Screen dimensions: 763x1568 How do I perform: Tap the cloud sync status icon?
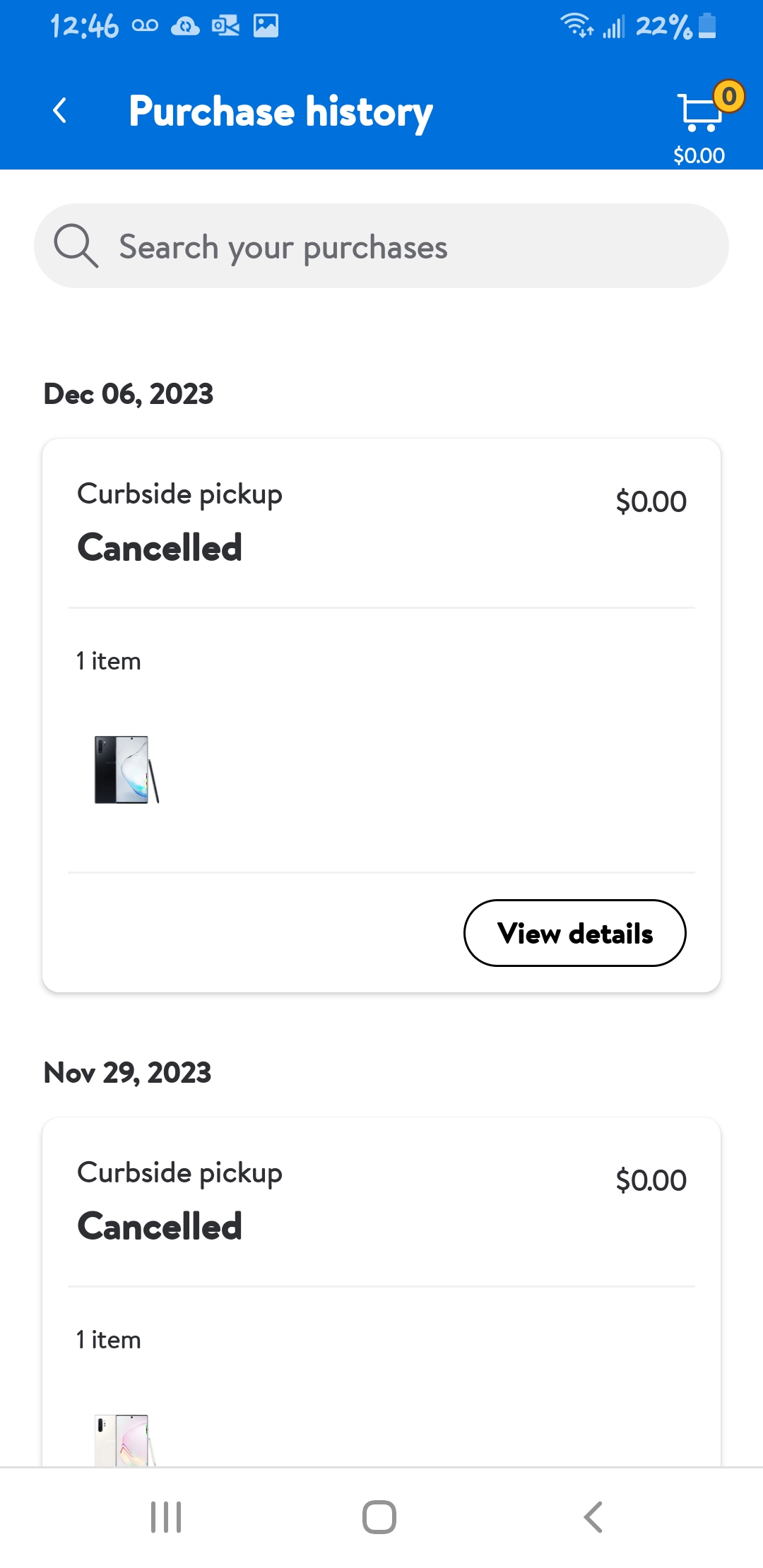click(185, 26)
